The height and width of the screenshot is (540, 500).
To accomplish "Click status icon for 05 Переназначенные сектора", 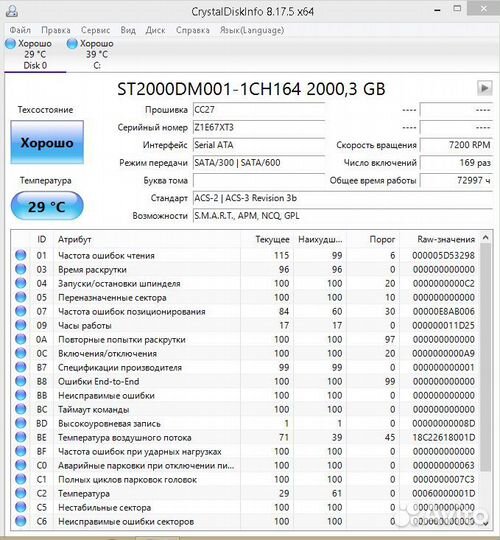I will 21,297.
